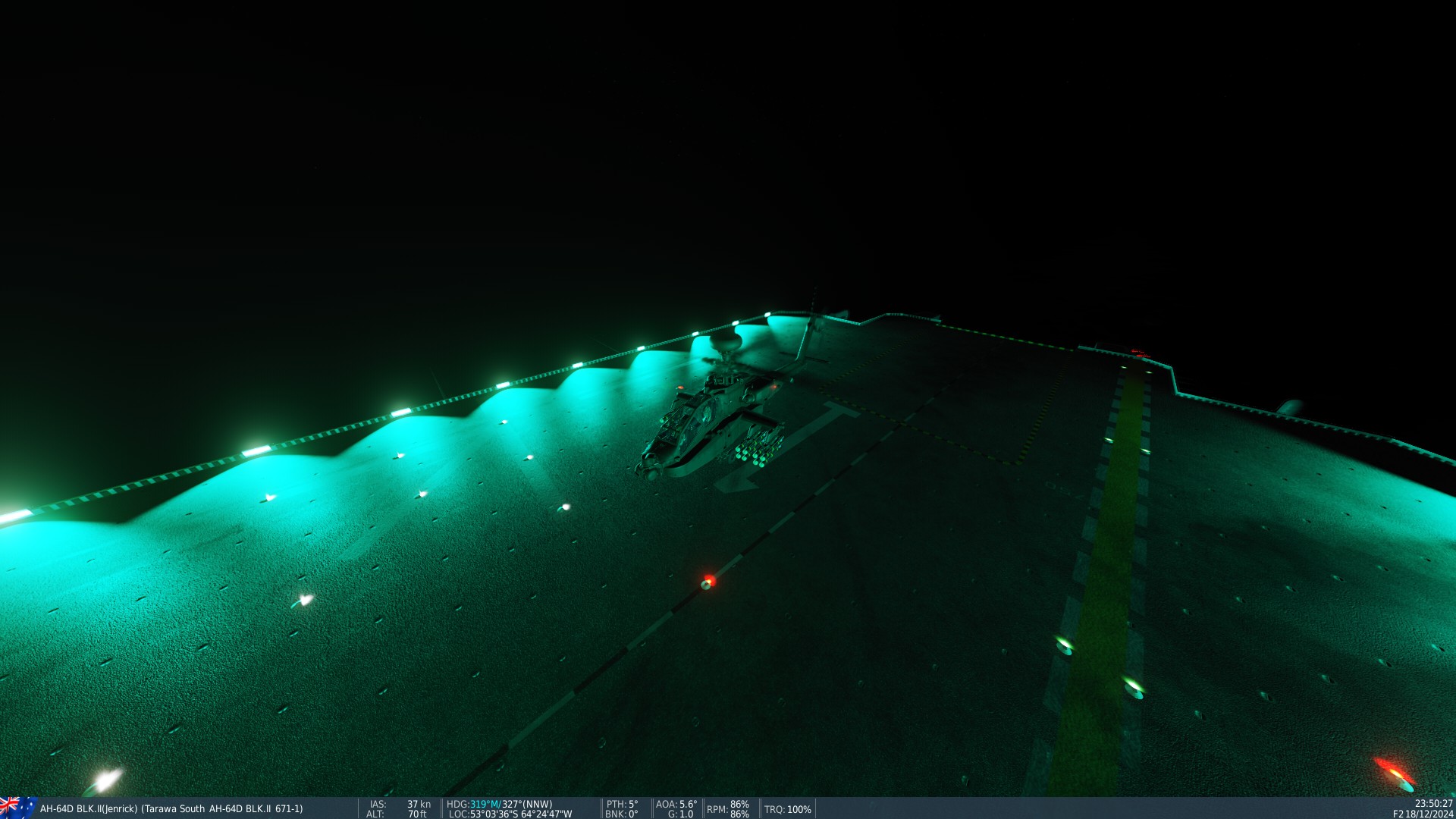The height and width of the screenshot is (819, 1456).
Task: Click the AH-64D BLK.II(Jenrick) unit name
Action: [x=89, y=809]
